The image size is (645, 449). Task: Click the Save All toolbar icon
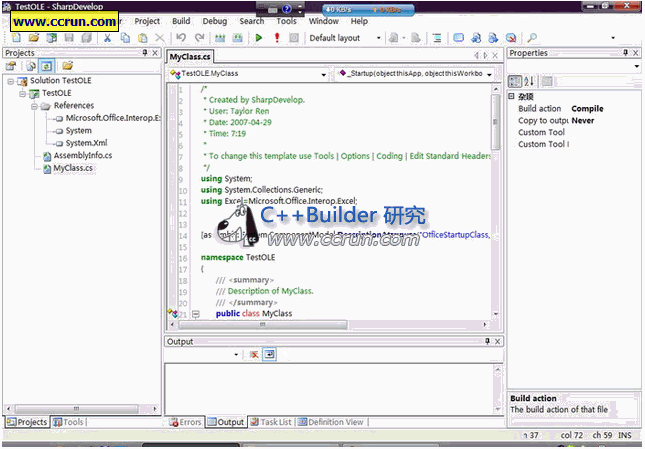pyautogui.click(x=86, y=38)
